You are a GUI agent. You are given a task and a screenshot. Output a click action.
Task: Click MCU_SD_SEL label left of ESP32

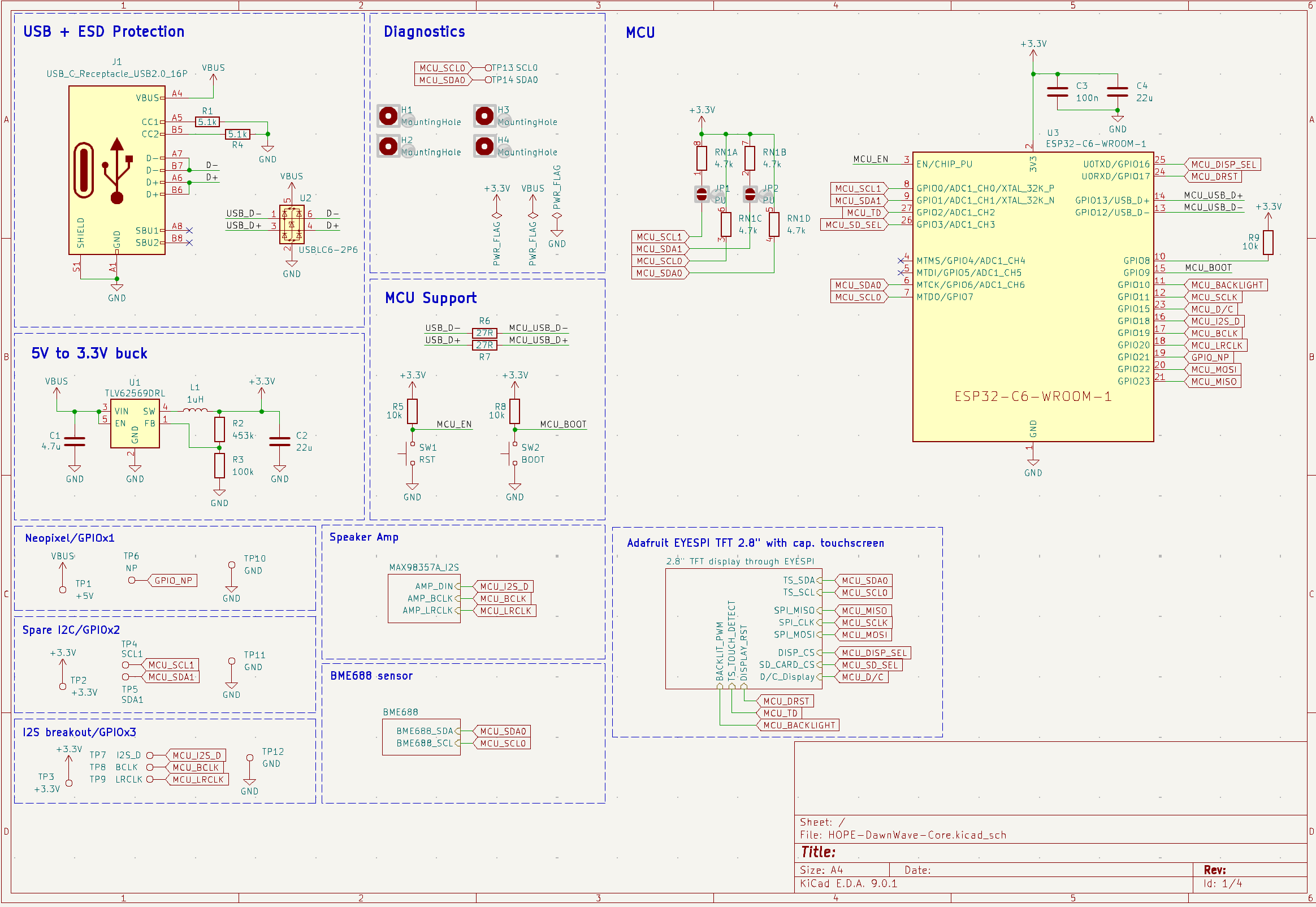[x=854, y=224]
